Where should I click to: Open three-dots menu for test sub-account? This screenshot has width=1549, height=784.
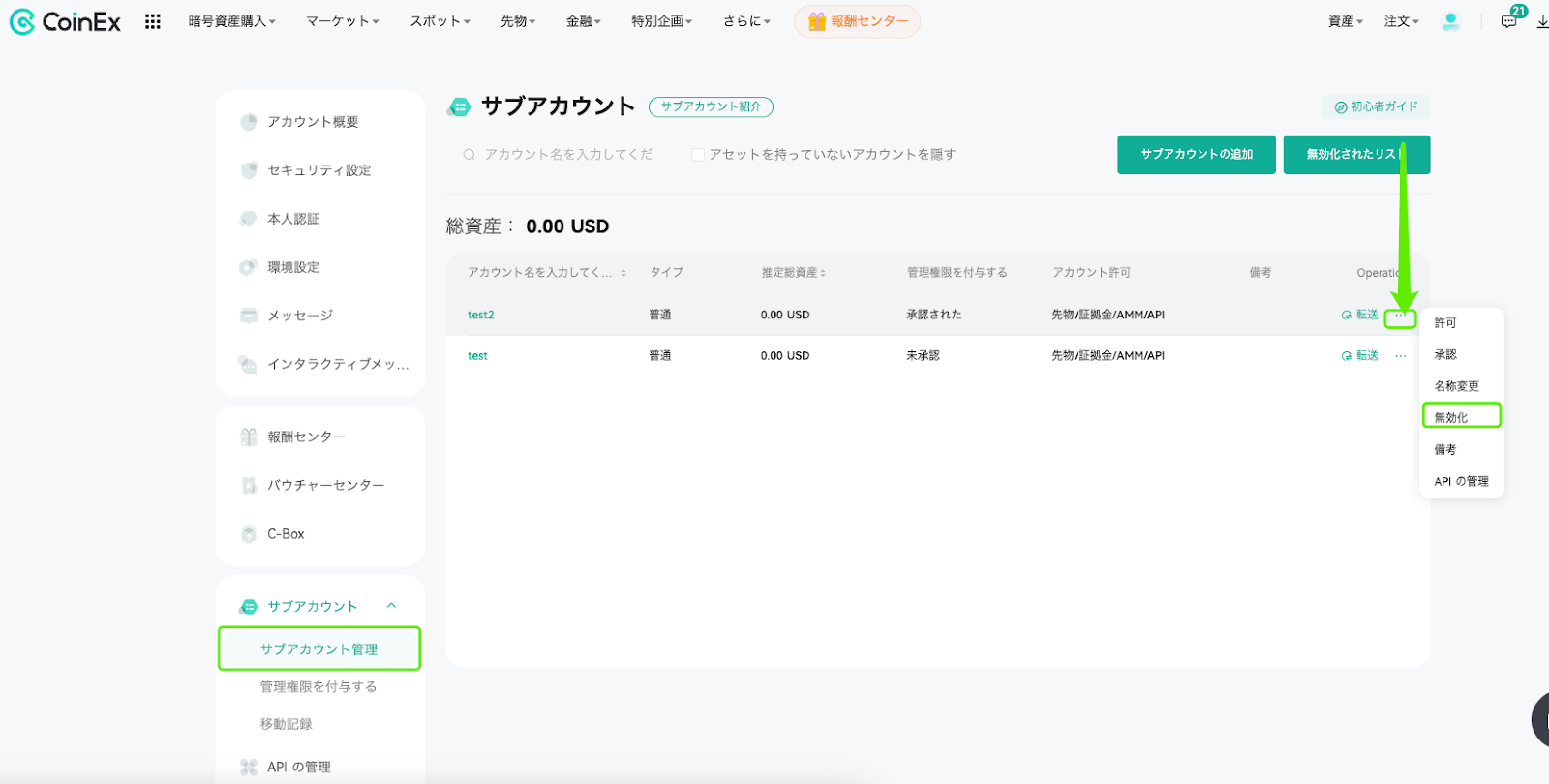pyautogui.click(x=1400, y=356)
